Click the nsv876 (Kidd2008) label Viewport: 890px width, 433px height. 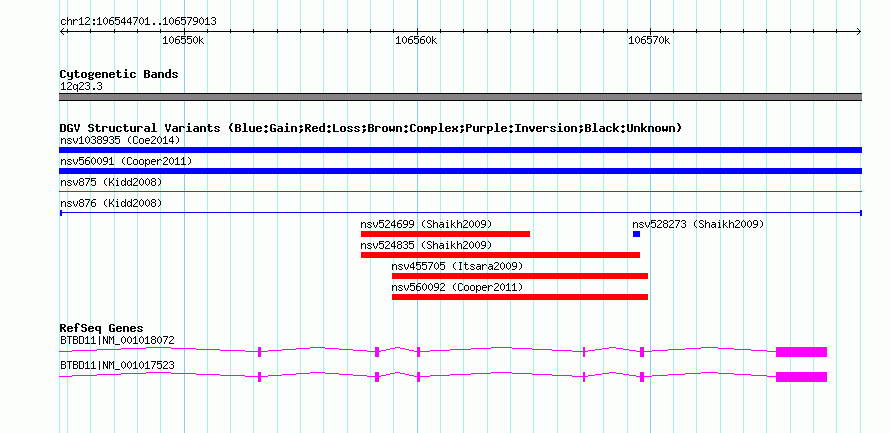[x=111, y=203]
